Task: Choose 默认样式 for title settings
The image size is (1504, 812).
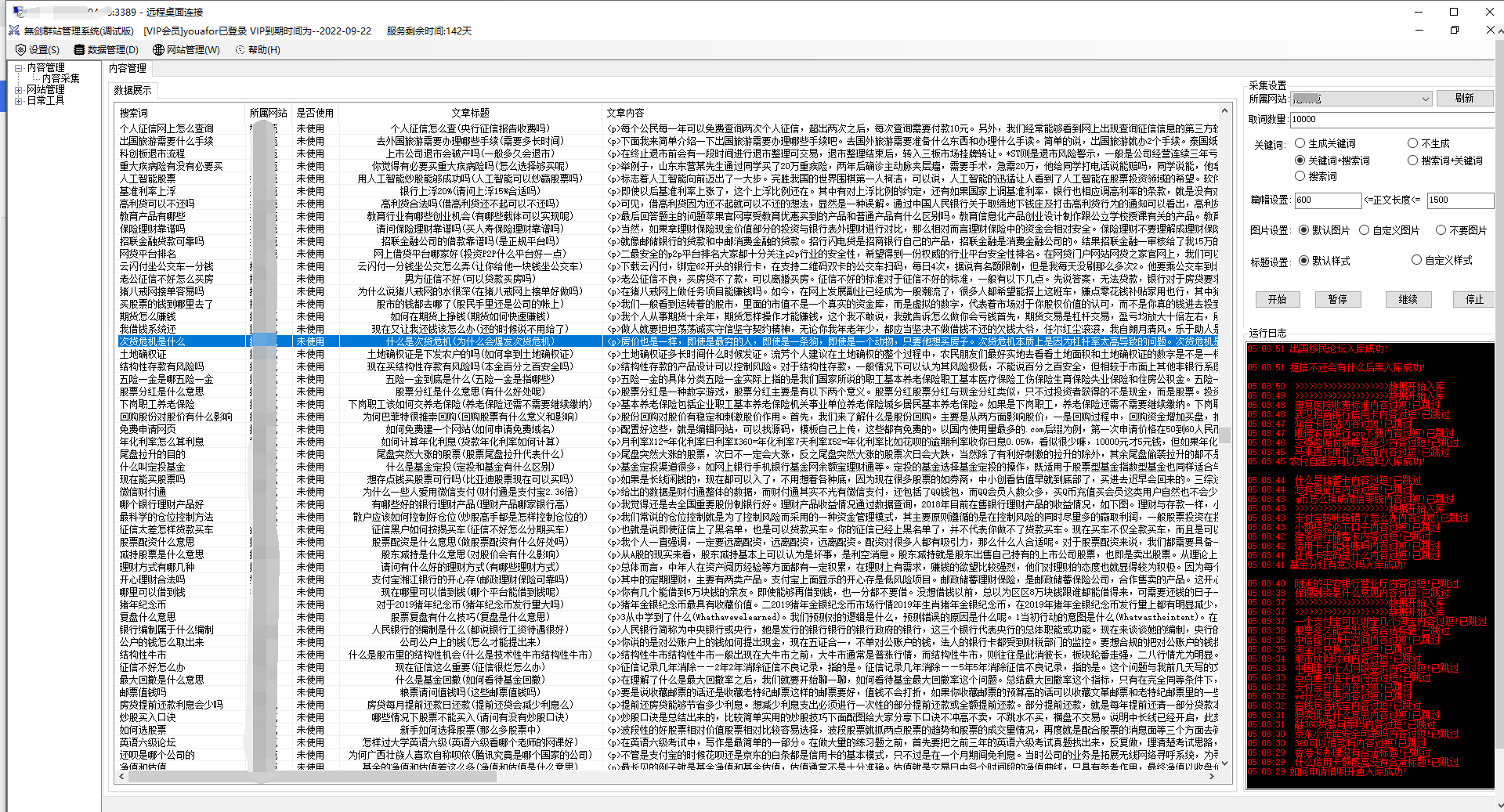Action: (1325, 260)
